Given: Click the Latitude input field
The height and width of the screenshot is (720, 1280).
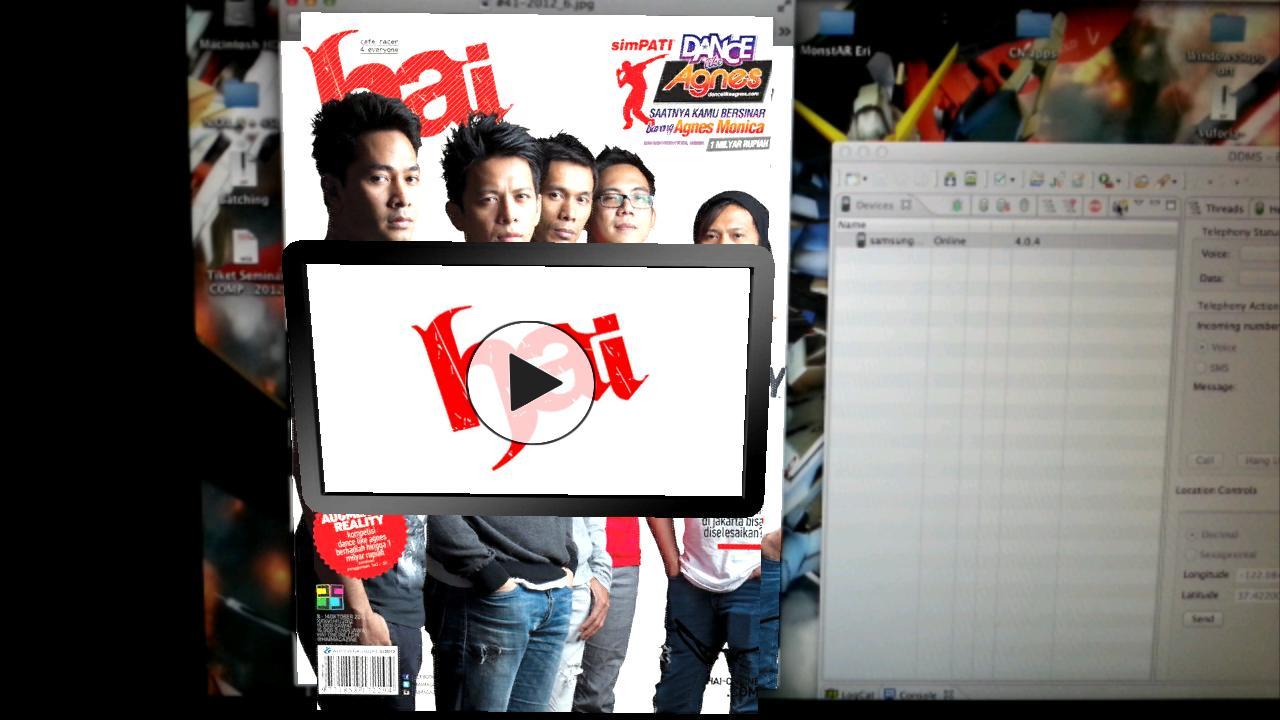Looking at the screenshot, I should pos(1258,595).
